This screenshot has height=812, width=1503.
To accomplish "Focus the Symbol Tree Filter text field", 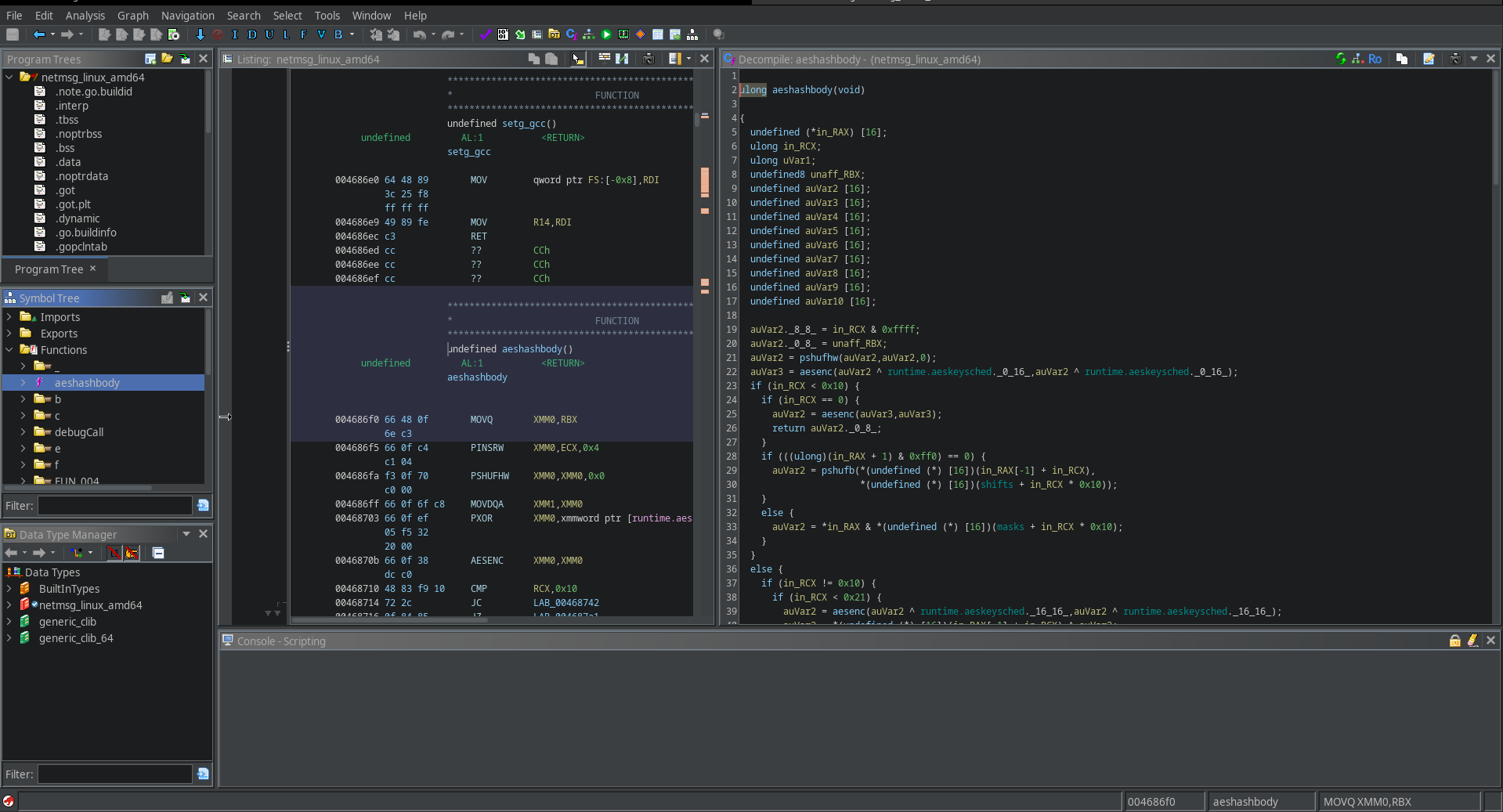I will (x=115, y=506).
